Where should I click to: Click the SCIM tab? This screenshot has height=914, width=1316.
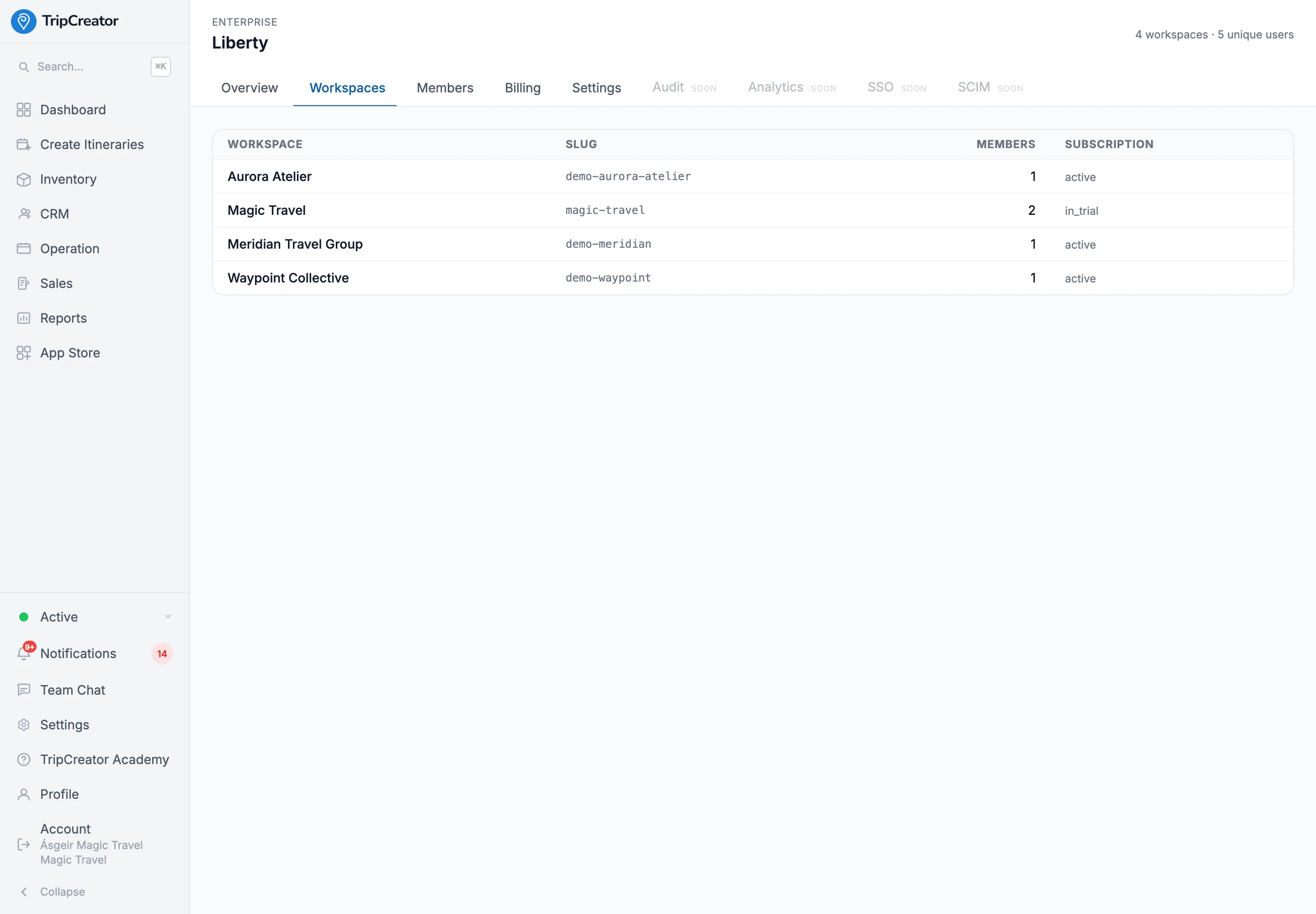(990, 87)
